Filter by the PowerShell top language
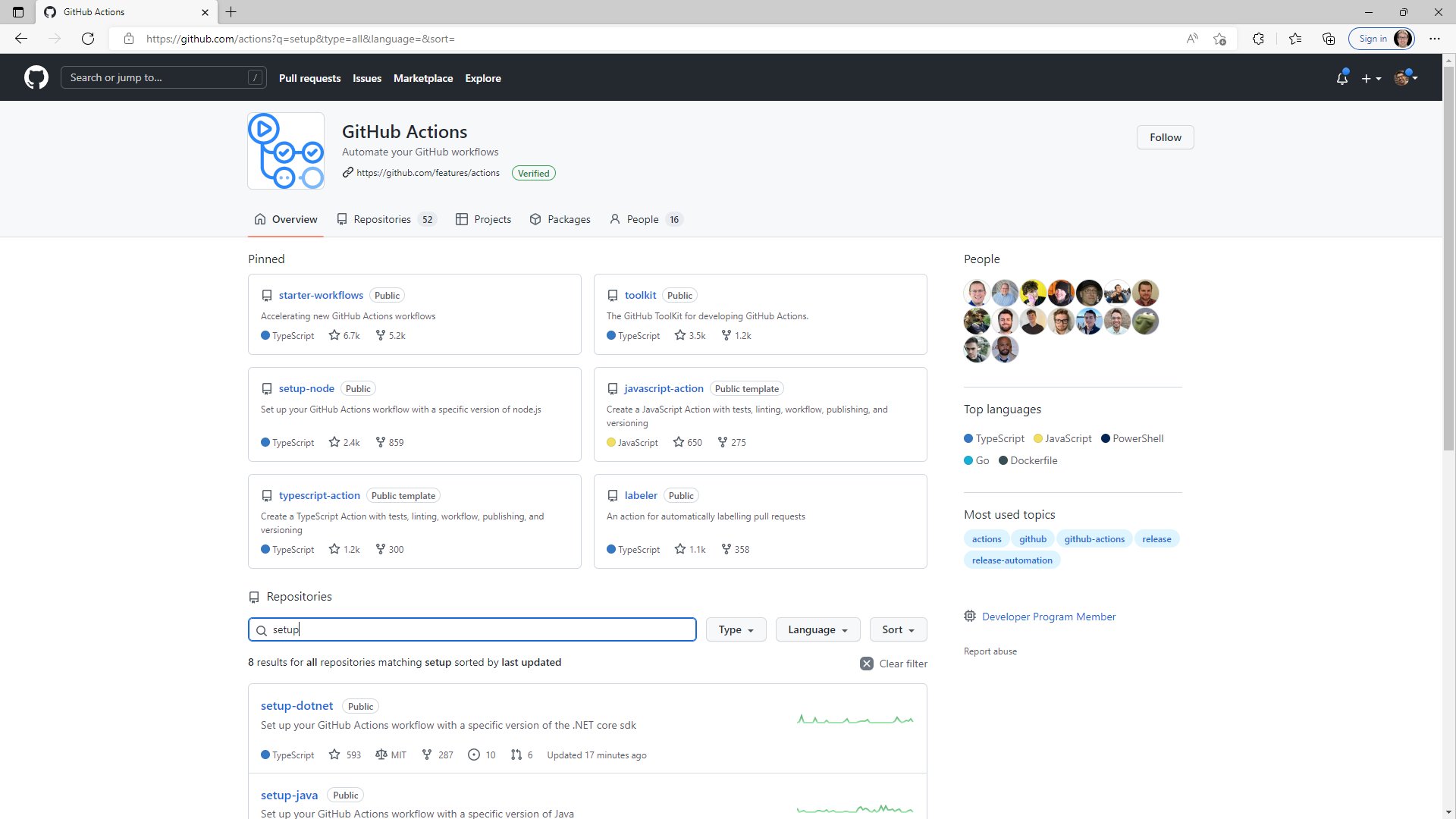This screenshot has width=1456, height=819. tap(1132, 438)
